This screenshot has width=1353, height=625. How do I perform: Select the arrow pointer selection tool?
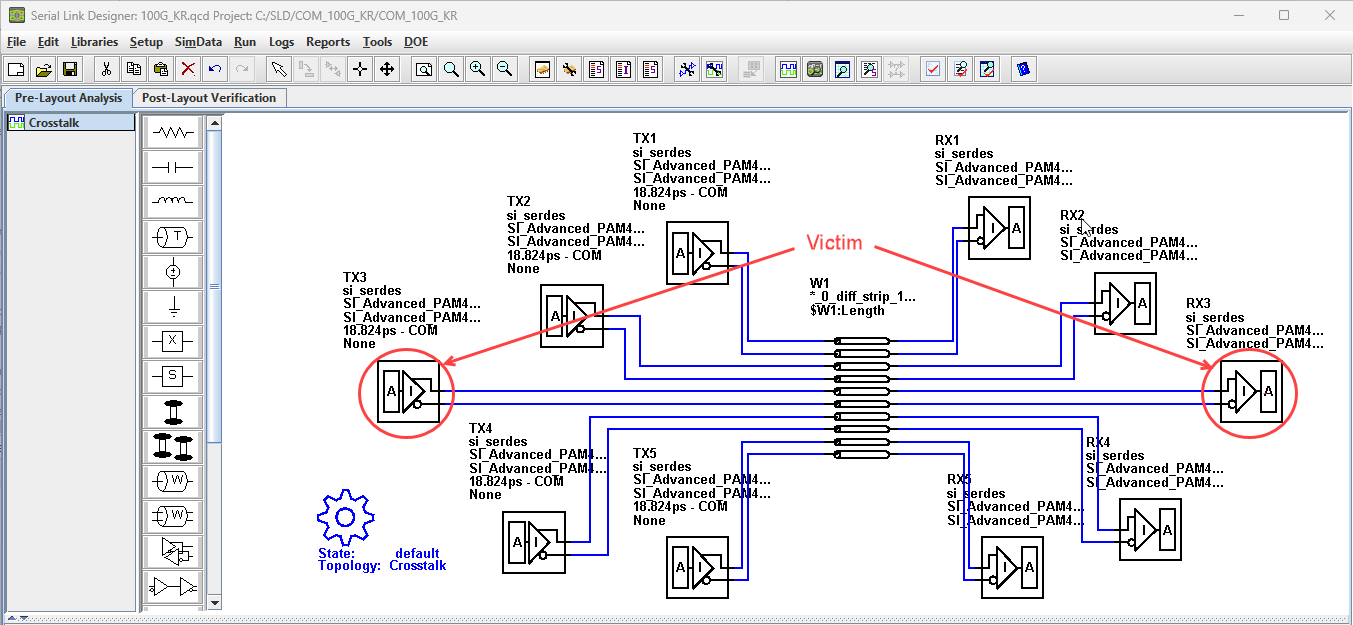pos(279,69)
